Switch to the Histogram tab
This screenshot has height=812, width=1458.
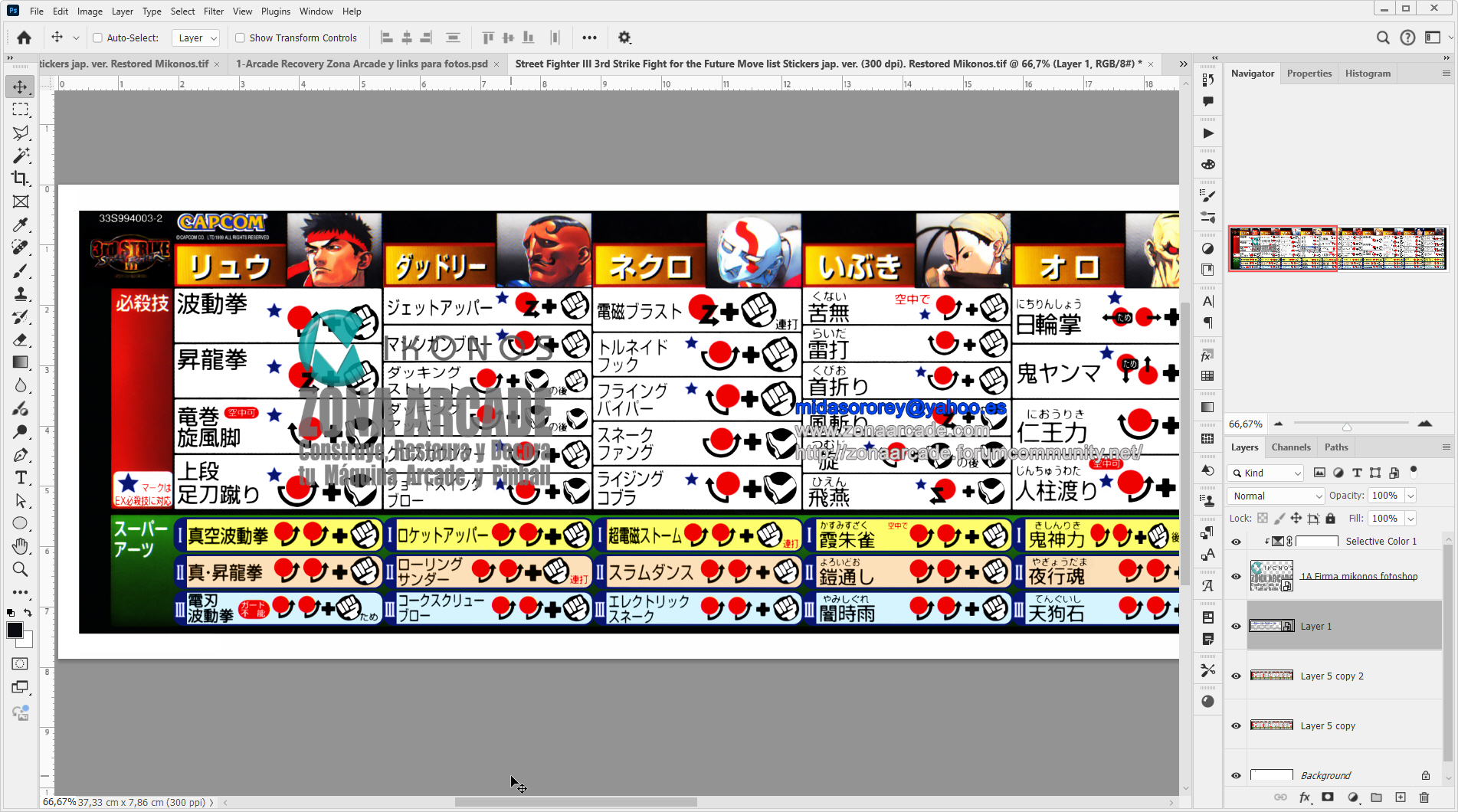coord(1368,74)
